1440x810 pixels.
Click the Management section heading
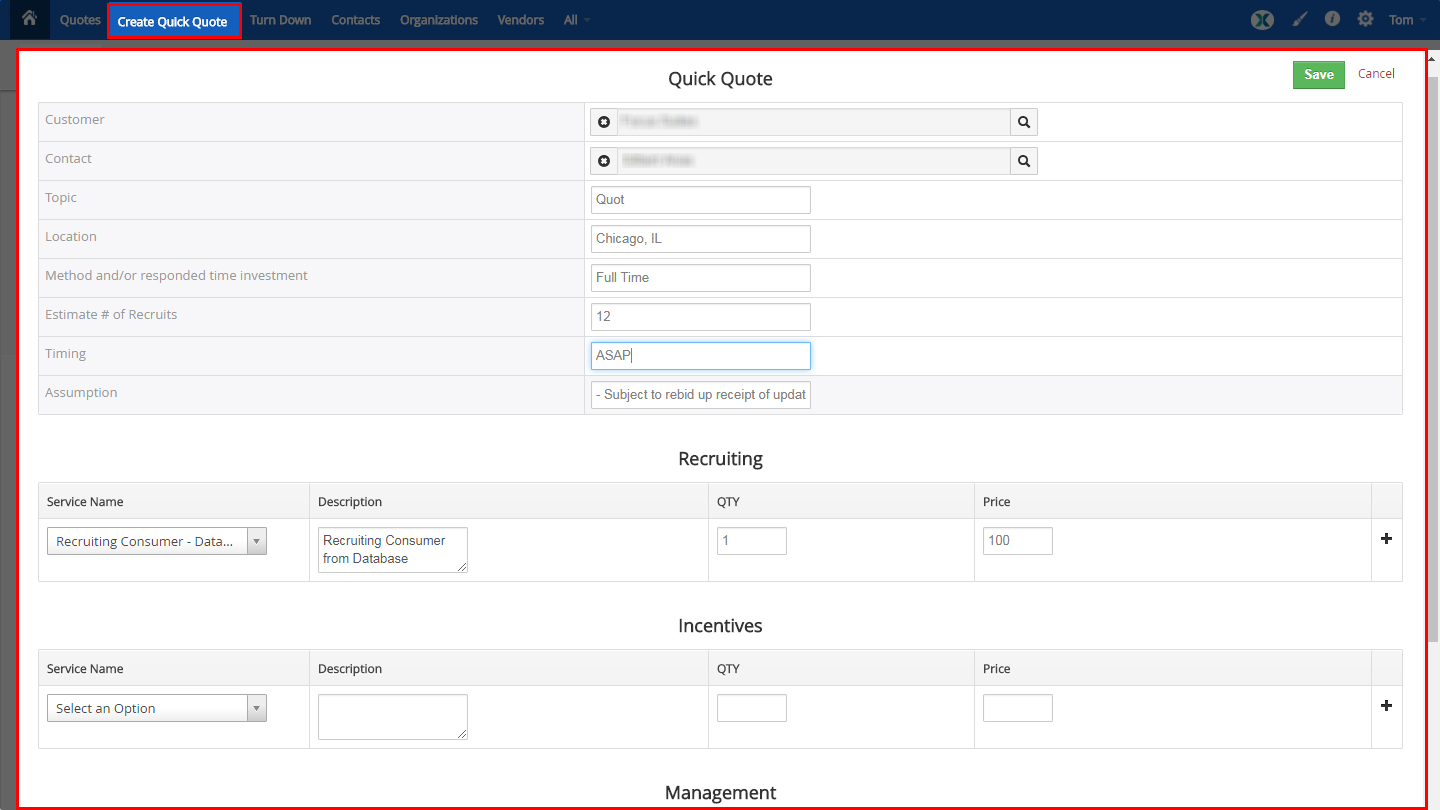[720, 793]
